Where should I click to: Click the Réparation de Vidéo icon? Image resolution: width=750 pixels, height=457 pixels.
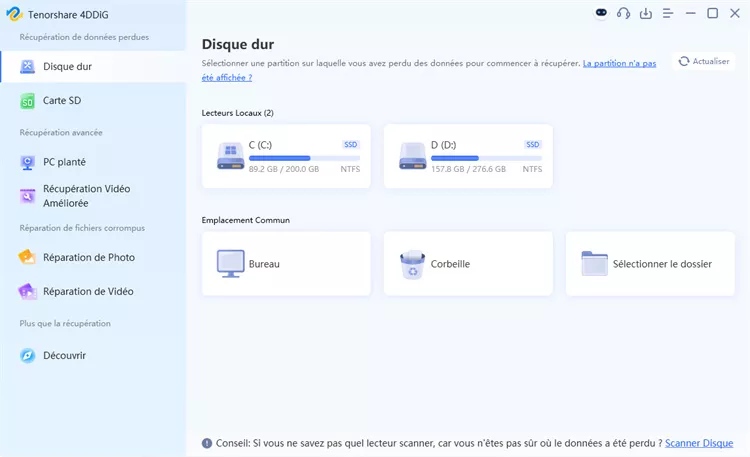(x=27, y=291)
